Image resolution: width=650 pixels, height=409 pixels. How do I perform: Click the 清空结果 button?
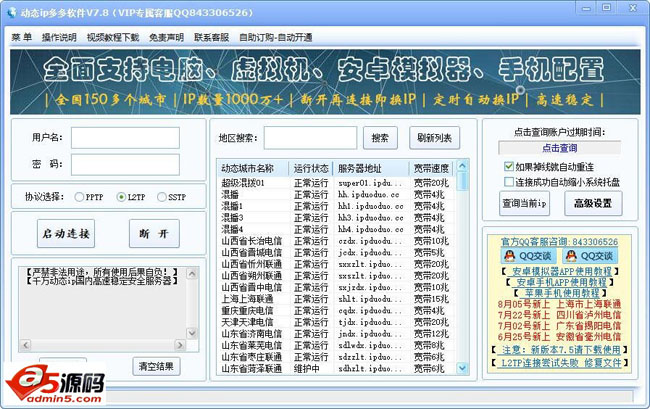(x=156, y=366)
